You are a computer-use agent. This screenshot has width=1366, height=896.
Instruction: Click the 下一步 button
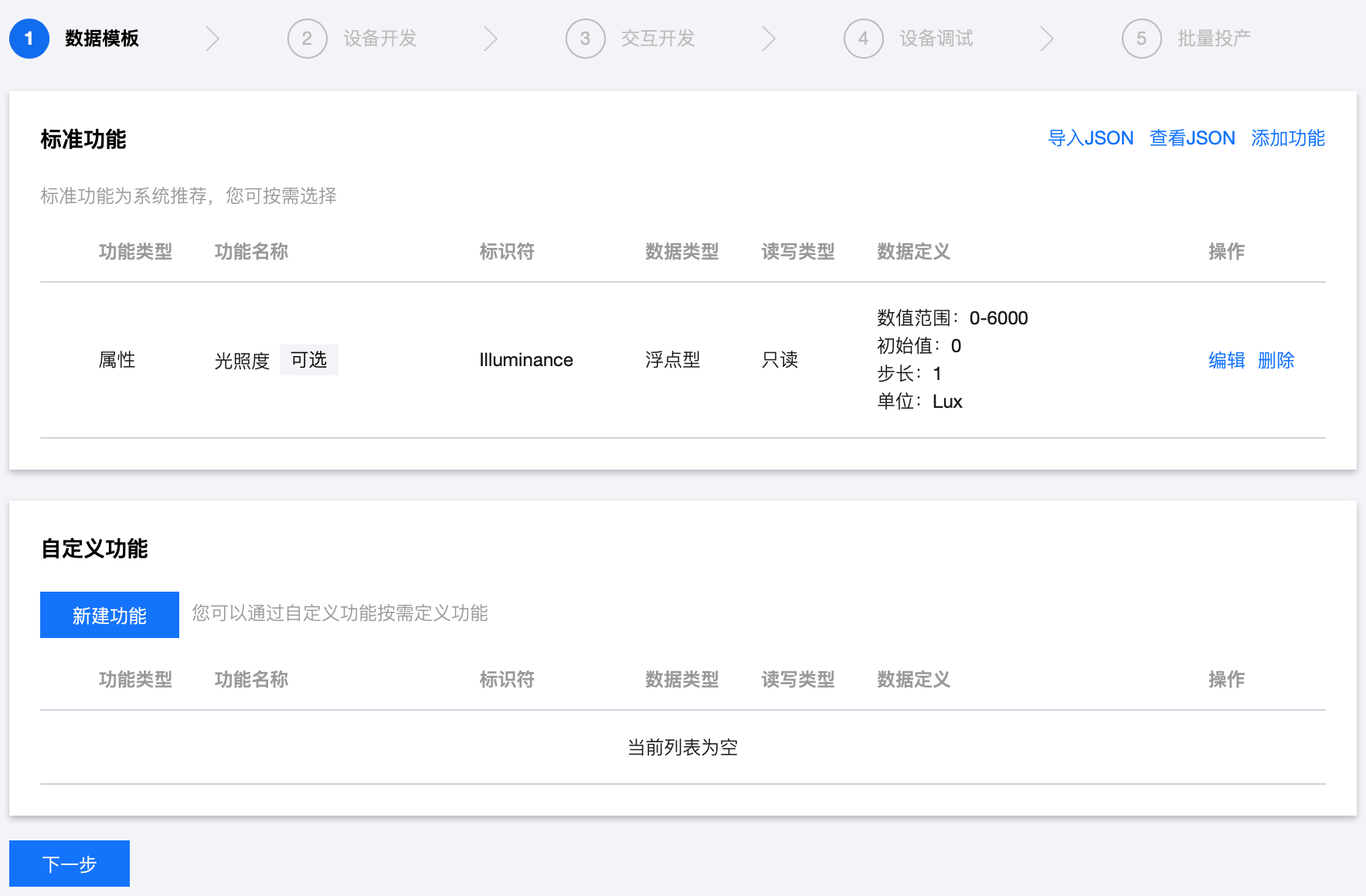[x=70, y=864]
